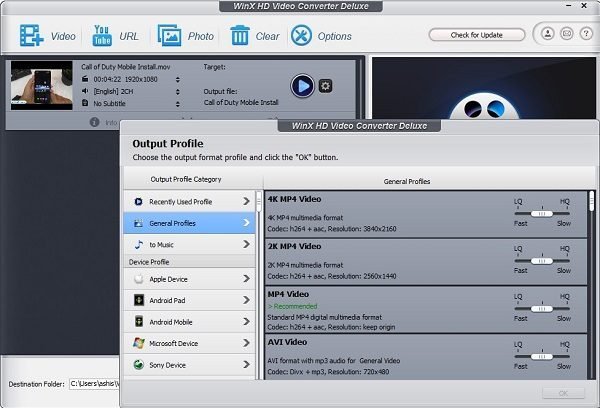Expand the Sony Device chevron
Image resolution: width=600 pixels, height=408 pixels.
pyautogui.click(x=246, y=364)
